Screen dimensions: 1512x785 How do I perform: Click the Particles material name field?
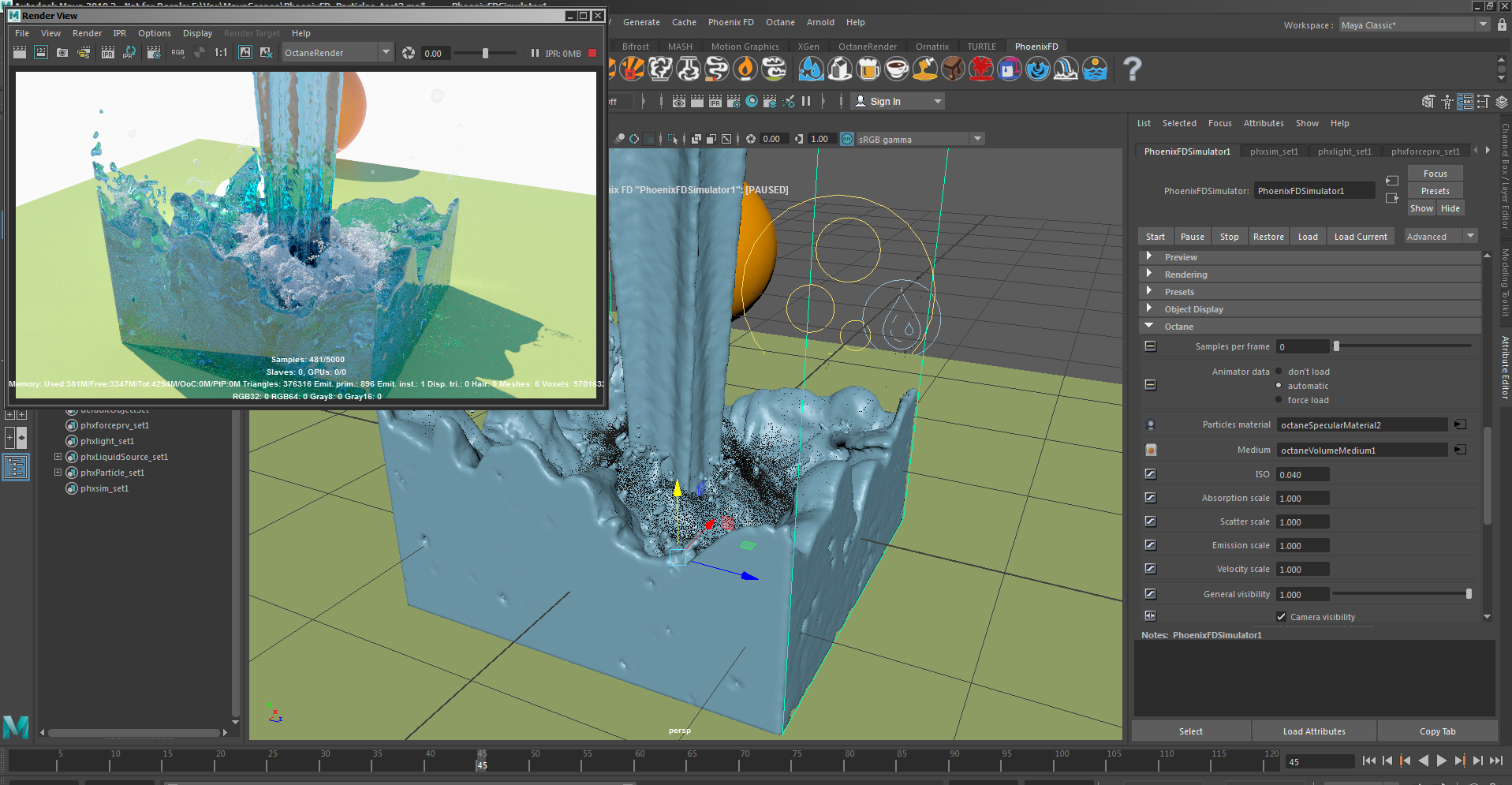1362,424
